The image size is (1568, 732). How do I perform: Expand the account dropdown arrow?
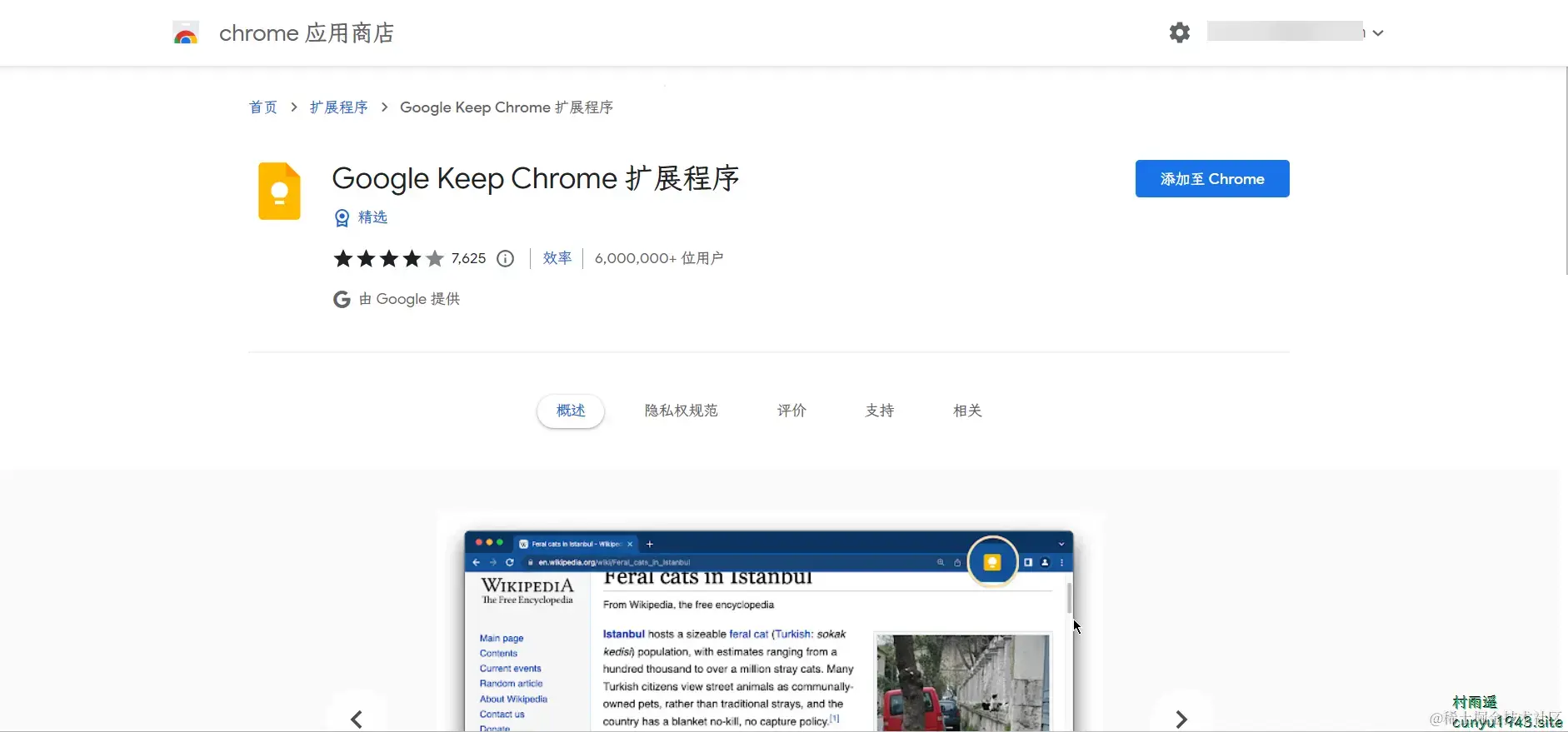(x=1378, y=33)
